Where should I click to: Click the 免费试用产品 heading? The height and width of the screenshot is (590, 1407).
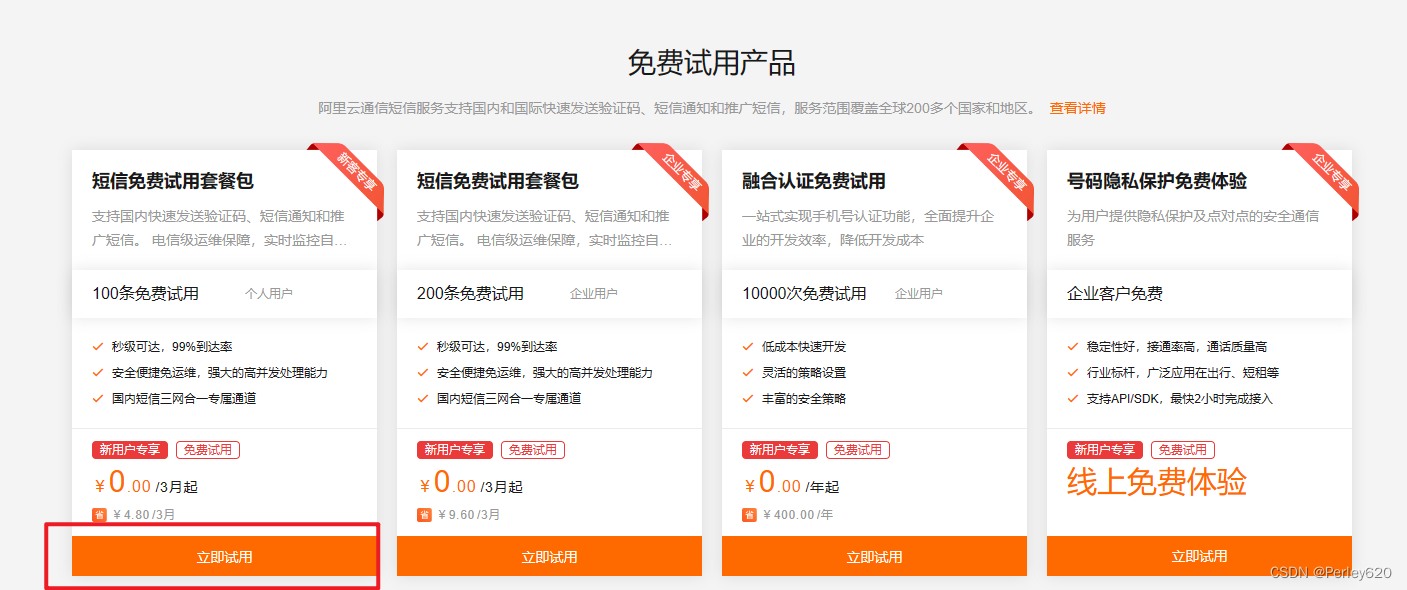[711, 63]
